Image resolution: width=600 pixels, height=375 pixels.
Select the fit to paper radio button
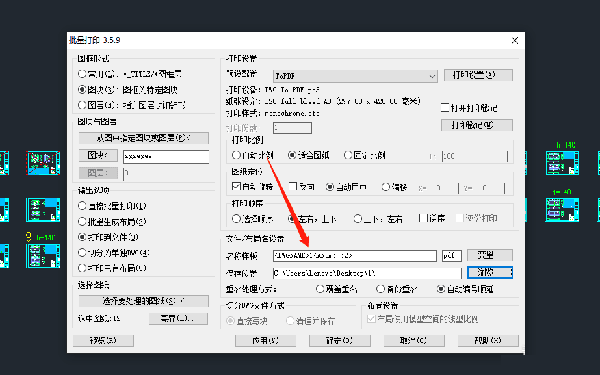(292, 155)
